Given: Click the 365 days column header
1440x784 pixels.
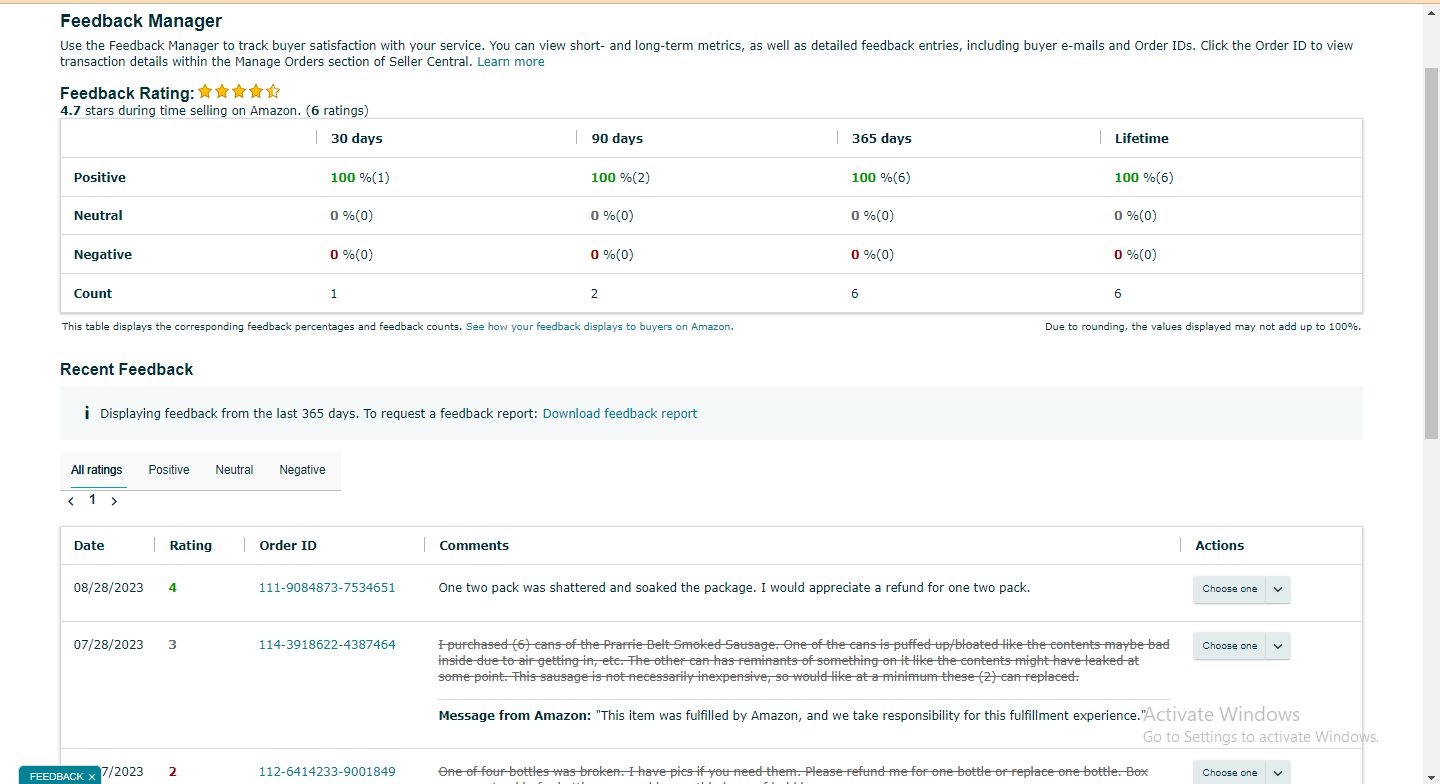Looking at the screenshot, I should point(882,139).
